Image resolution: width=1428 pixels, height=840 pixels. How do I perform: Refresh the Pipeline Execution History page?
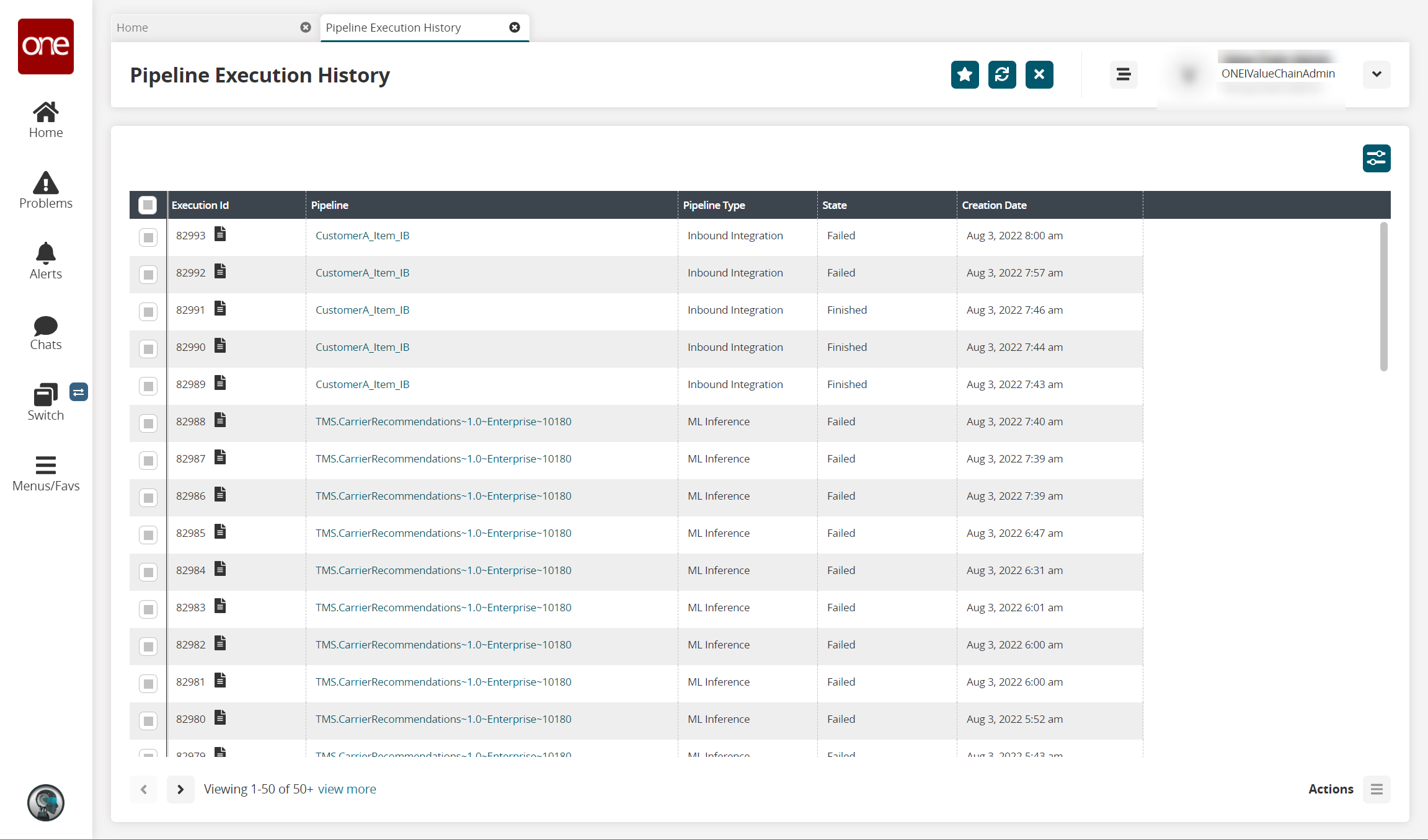pos(1002,75)
